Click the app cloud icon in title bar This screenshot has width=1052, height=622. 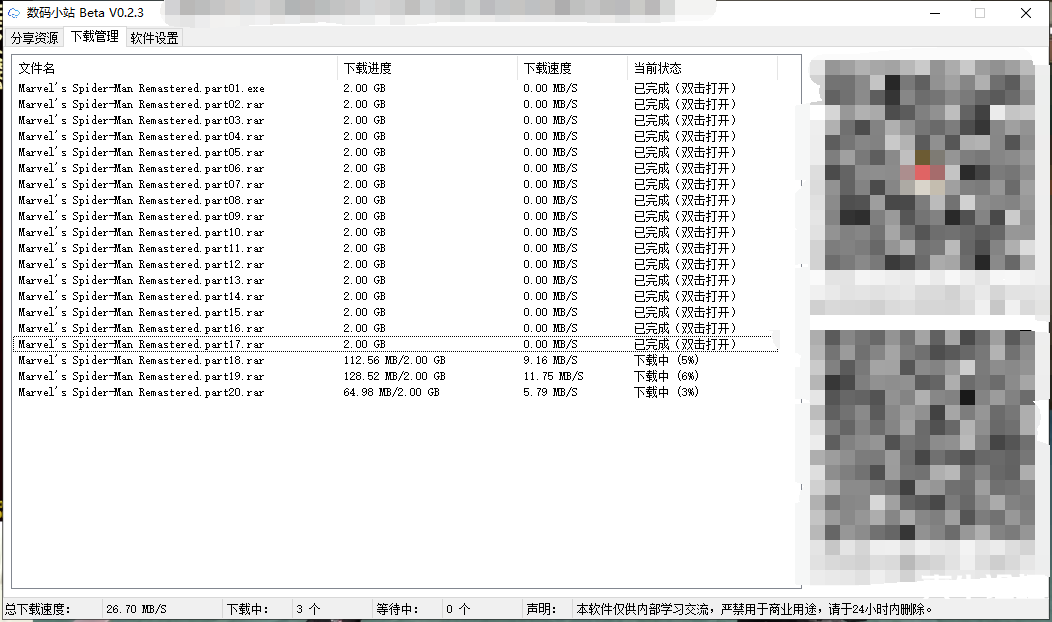13,13
